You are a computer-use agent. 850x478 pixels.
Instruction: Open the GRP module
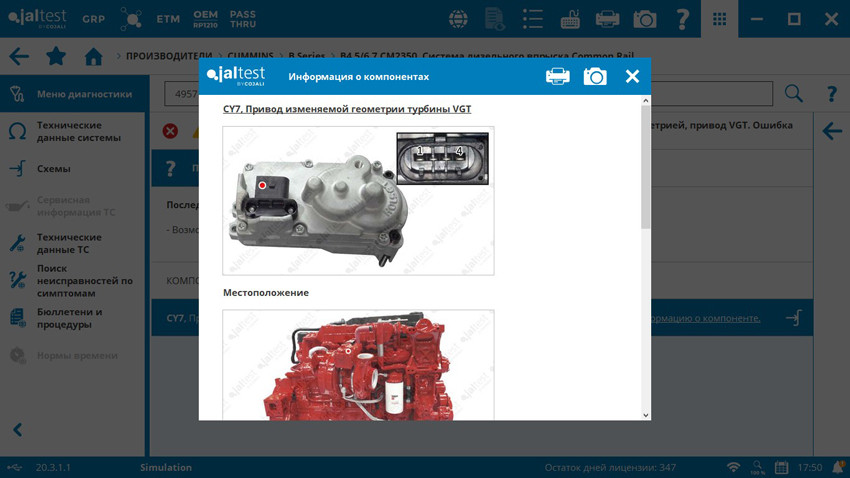93,19
